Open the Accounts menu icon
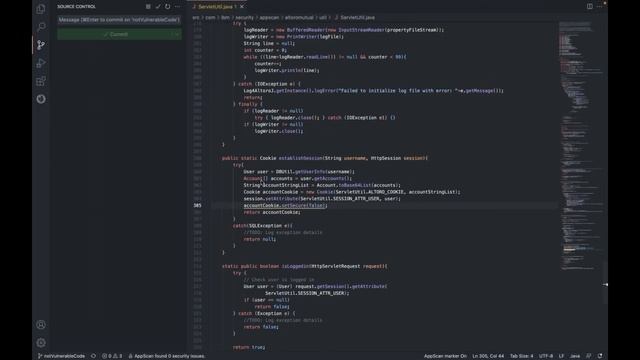The width and height of the screenshot is (640, 360). [41, 325]
